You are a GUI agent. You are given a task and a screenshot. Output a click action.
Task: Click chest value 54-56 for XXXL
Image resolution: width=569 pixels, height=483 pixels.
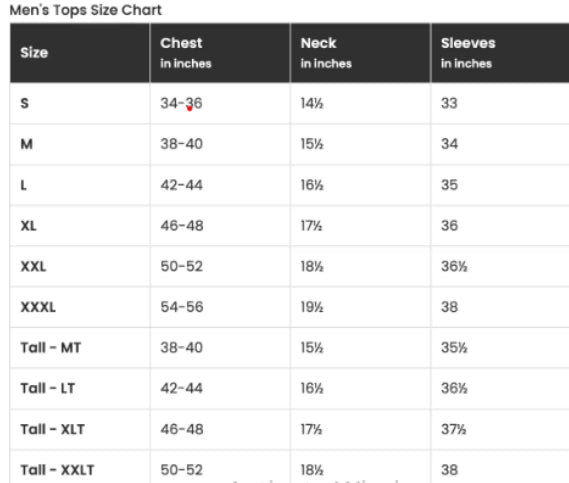point(182,307)
